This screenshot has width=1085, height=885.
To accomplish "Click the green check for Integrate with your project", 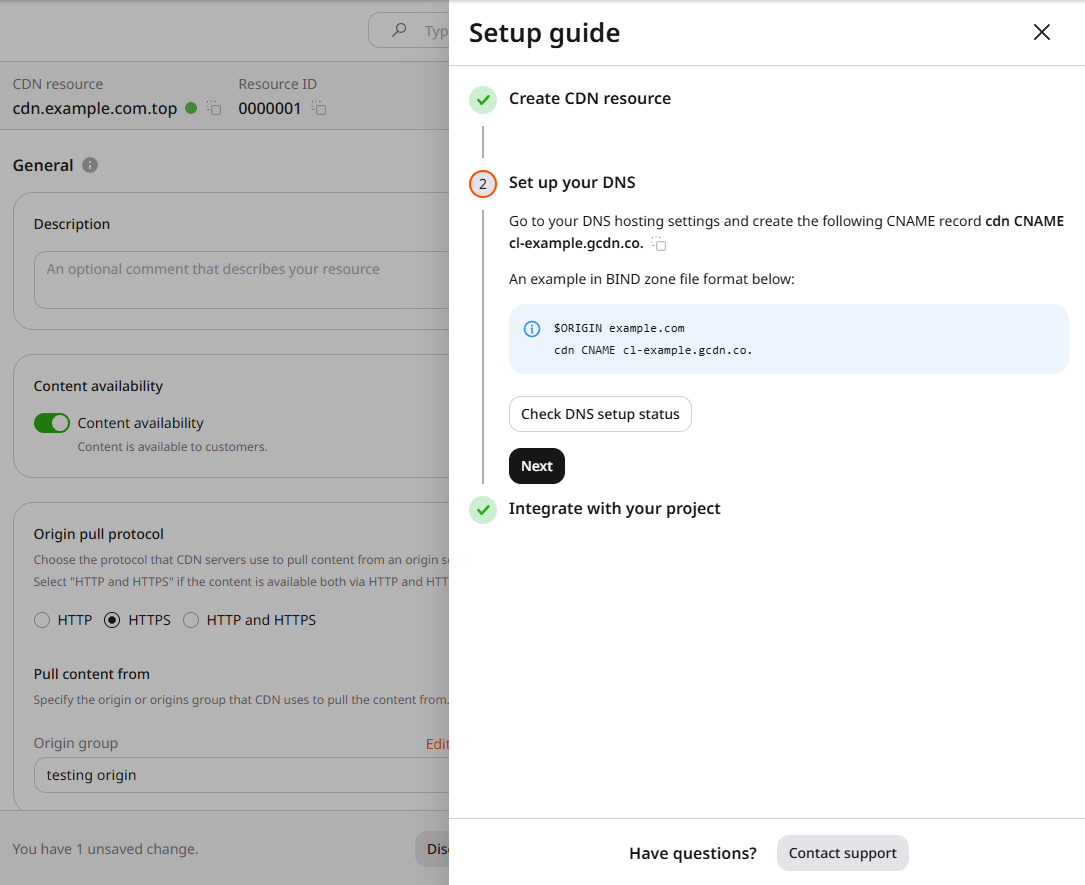I will pos(483,510).
